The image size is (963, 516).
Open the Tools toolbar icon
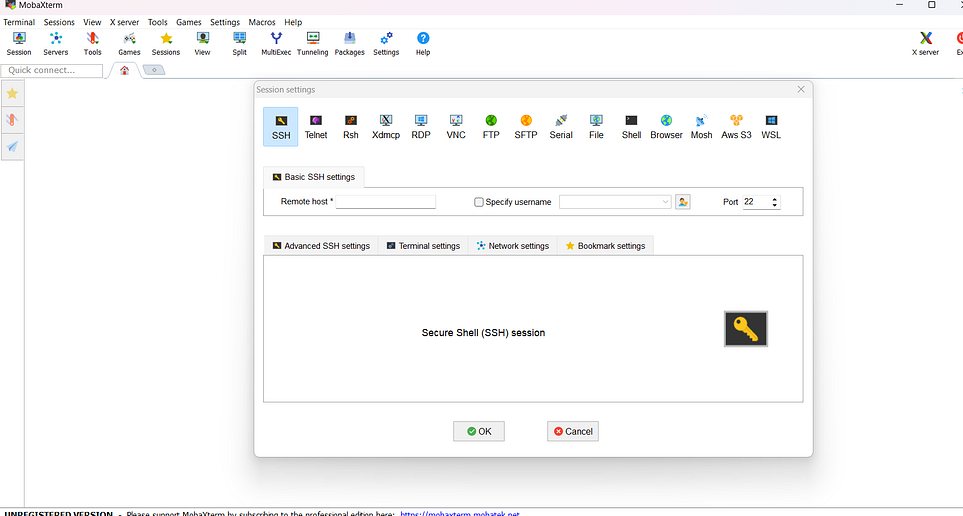[x=93, y=44]
